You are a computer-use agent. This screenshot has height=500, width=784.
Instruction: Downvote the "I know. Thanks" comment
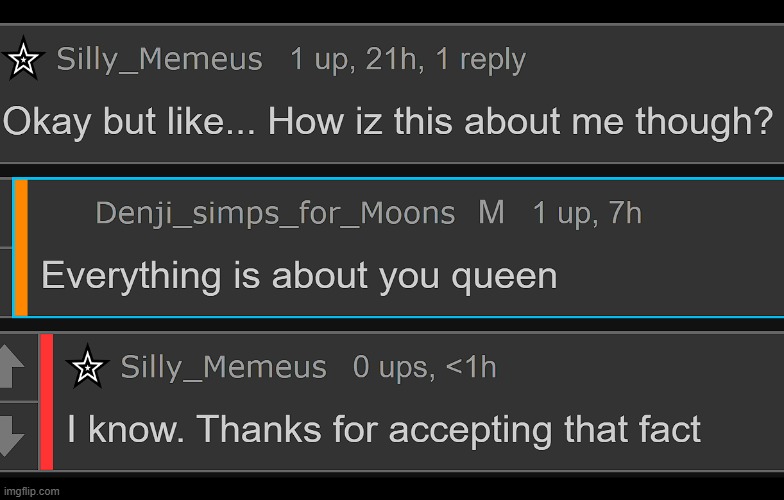[x=12, y=434]
